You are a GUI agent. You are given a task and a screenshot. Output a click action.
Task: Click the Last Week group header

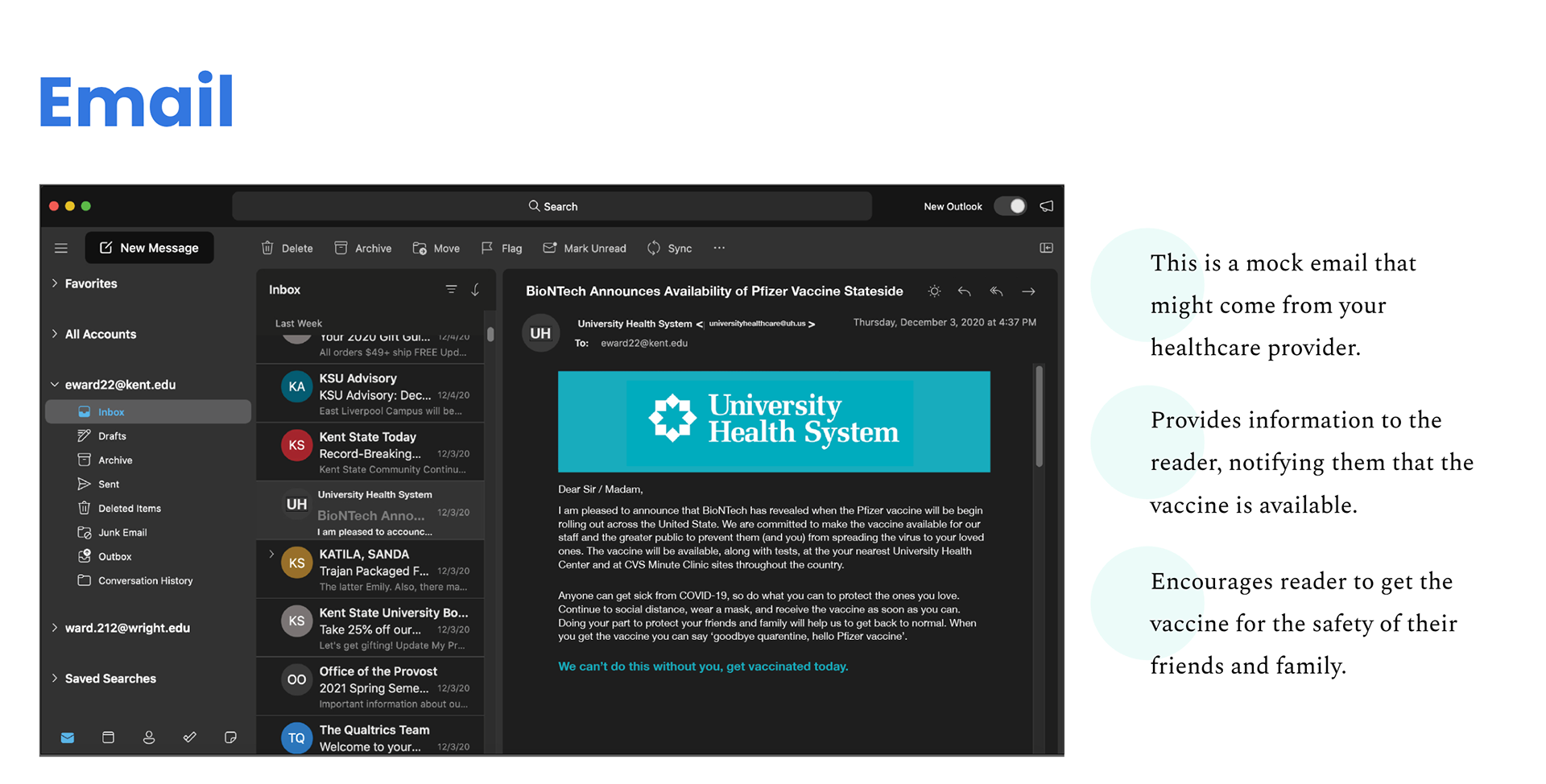(299, 323)
